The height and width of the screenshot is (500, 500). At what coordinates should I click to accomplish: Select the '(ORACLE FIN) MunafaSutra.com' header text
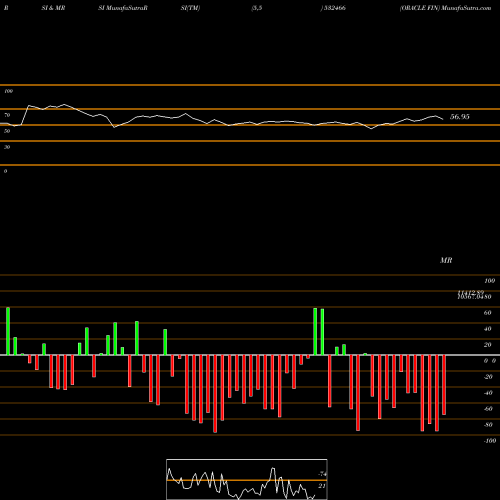tap(445, 8)
